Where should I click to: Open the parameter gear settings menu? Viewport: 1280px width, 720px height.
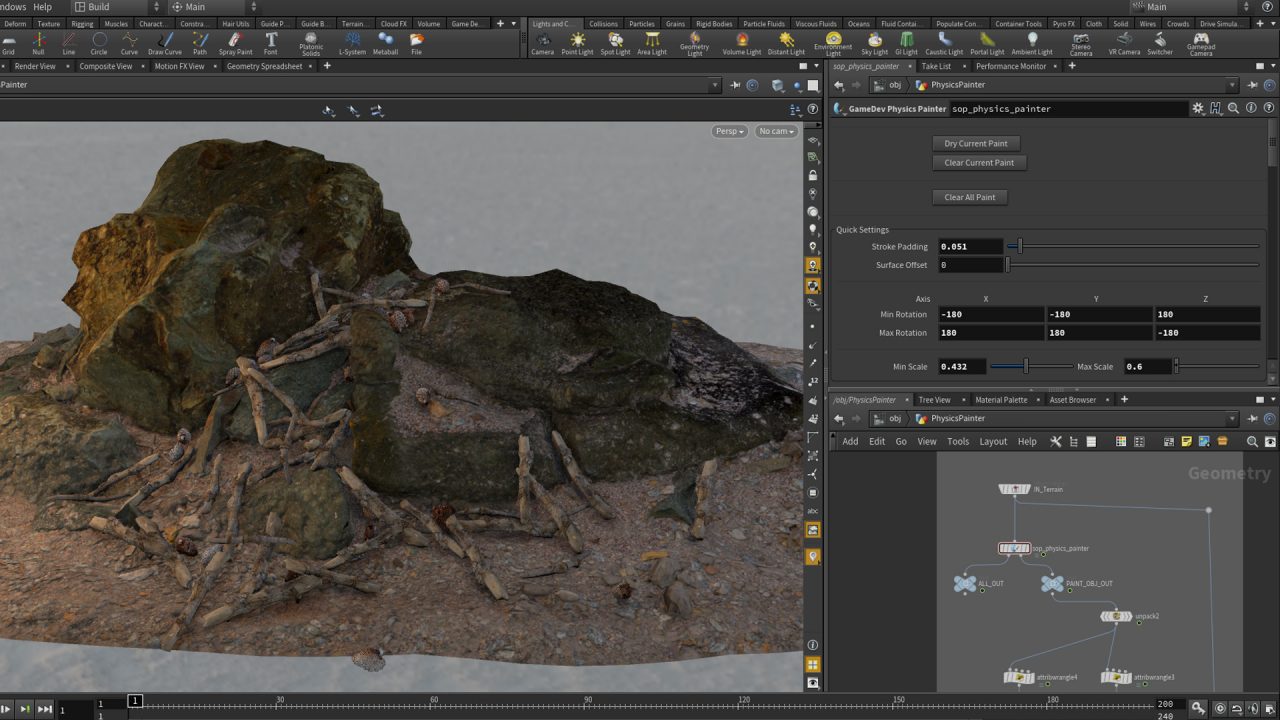point(1198,108)
